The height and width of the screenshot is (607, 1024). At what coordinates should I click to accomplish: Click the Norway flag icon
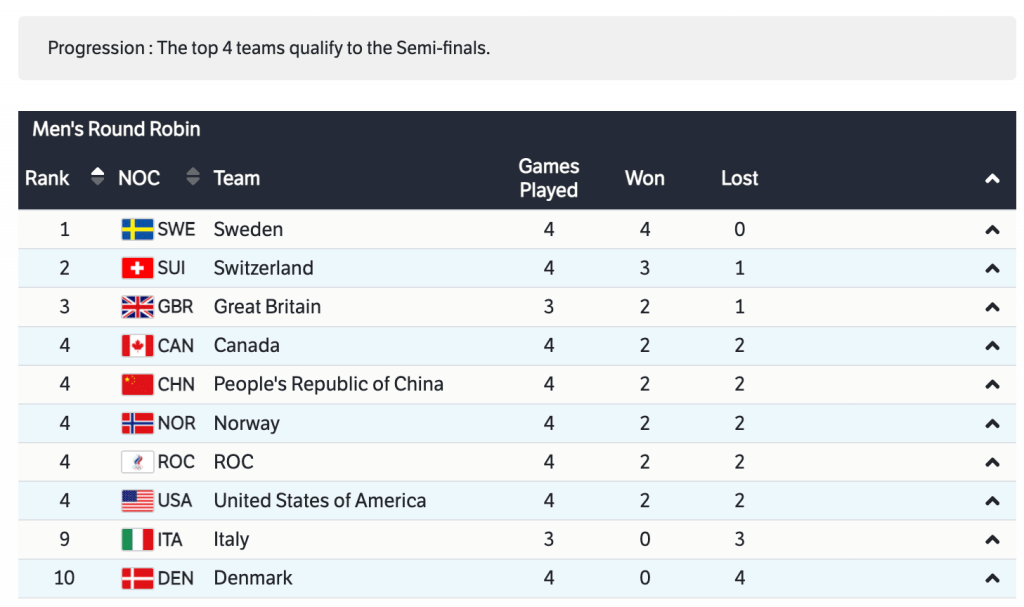137,424
